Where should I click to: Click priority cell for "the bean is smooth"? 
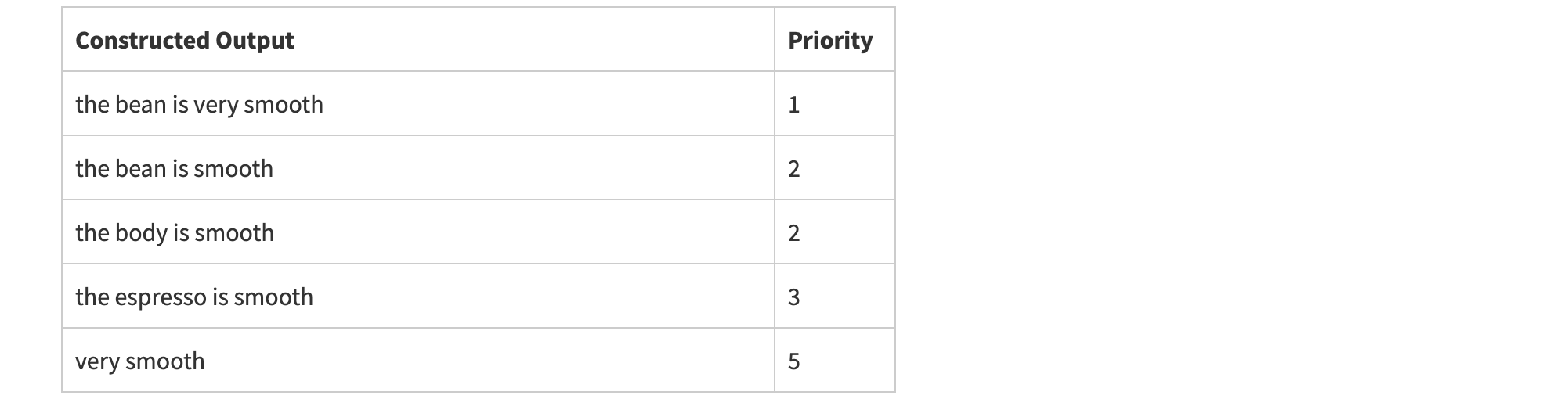tap(793, 169)
